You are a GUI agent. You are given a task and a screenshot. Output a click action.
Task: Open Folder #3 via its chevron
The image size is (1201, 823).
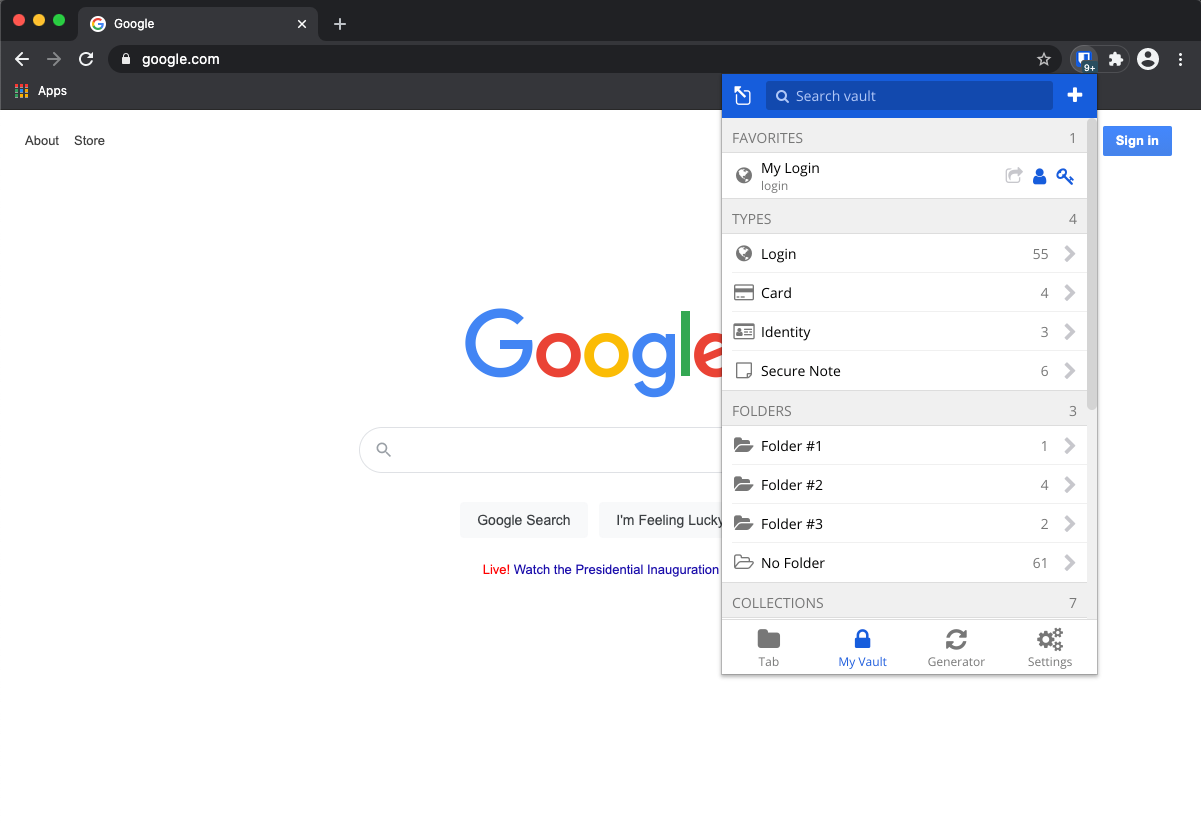[x=1069, y=524]
